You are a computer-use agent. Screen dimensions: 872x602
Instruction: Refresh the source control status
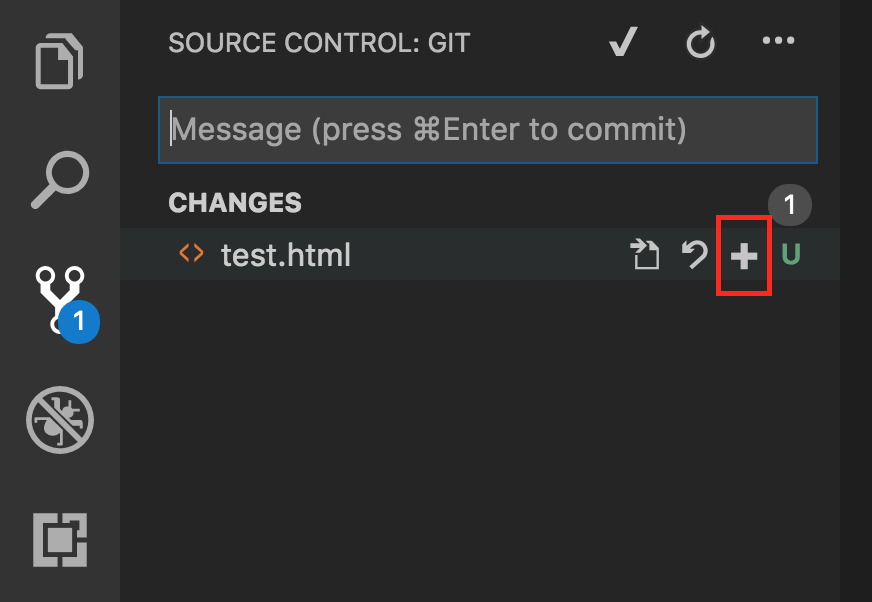tap(700, 43)
